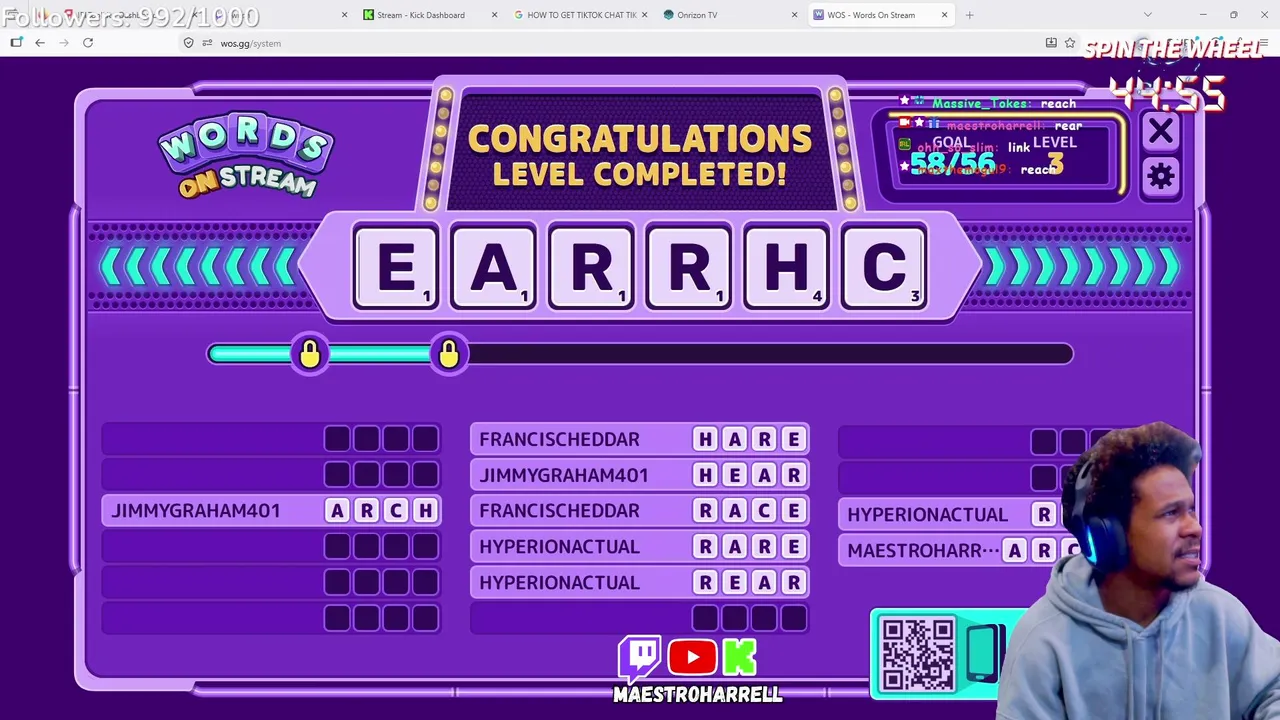
Task: Click the first lock on the progress bar
Action: click(309, 354)
